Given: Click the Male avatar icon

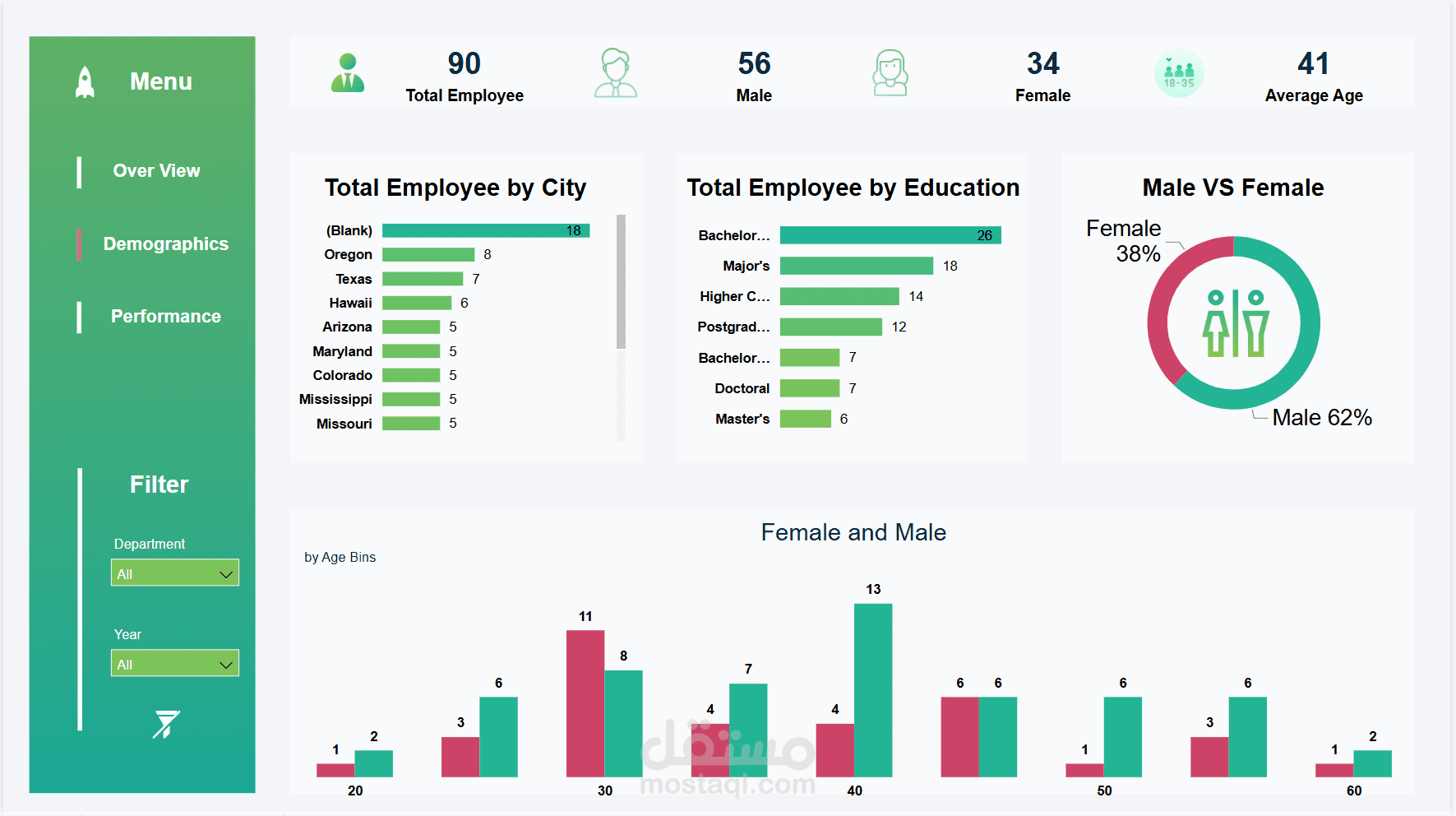Looking at the screenshot, I should coord(616,72).
